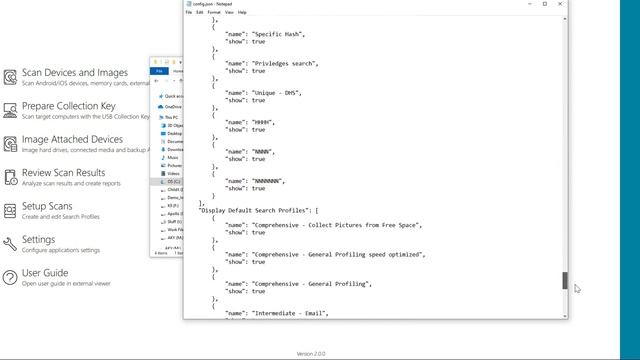
Task: Open Notepad Help menu
Action: [242, 12]
